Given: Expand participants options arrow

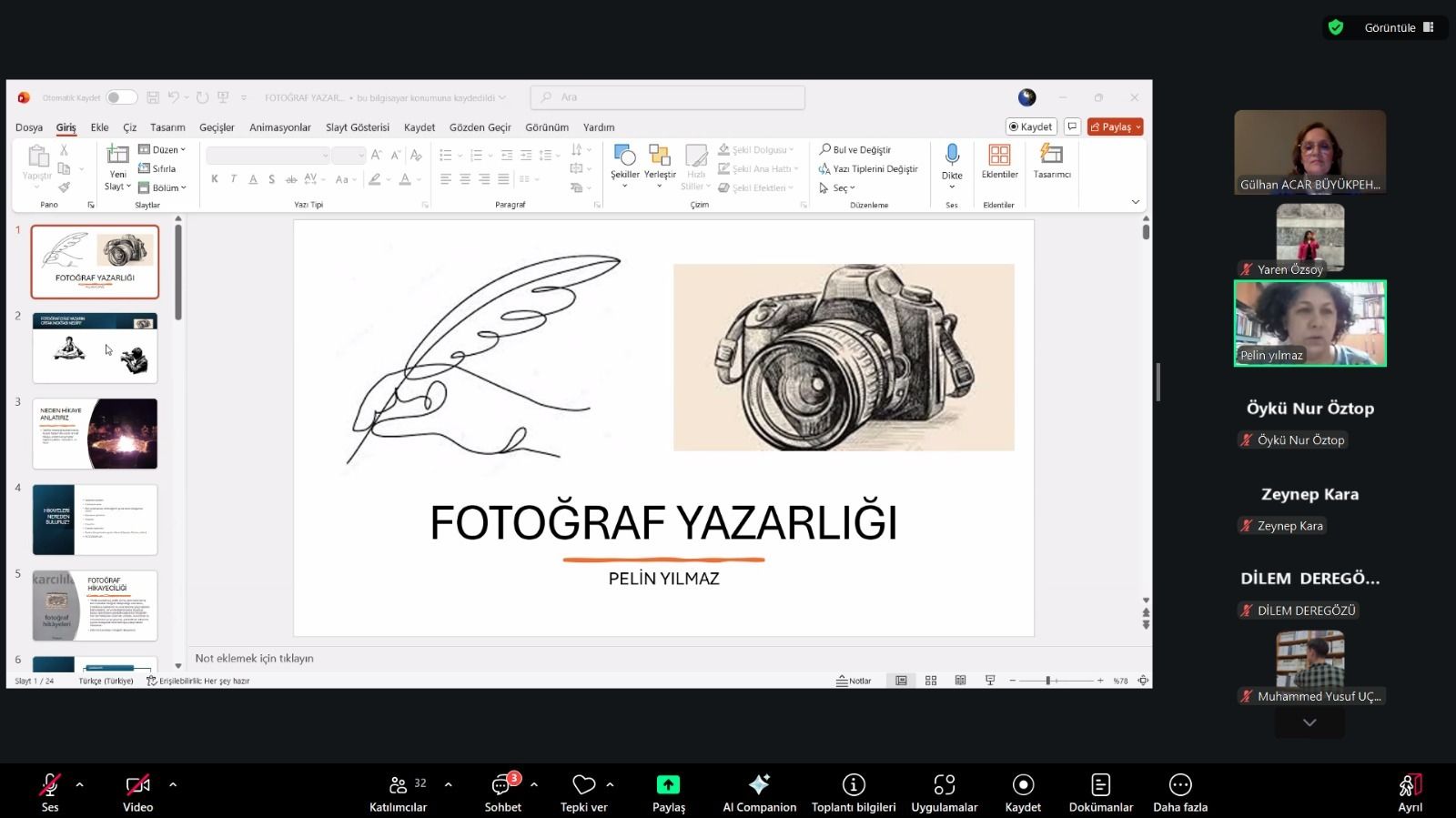Looking at the screenshot, I should (x=448, y=784).
